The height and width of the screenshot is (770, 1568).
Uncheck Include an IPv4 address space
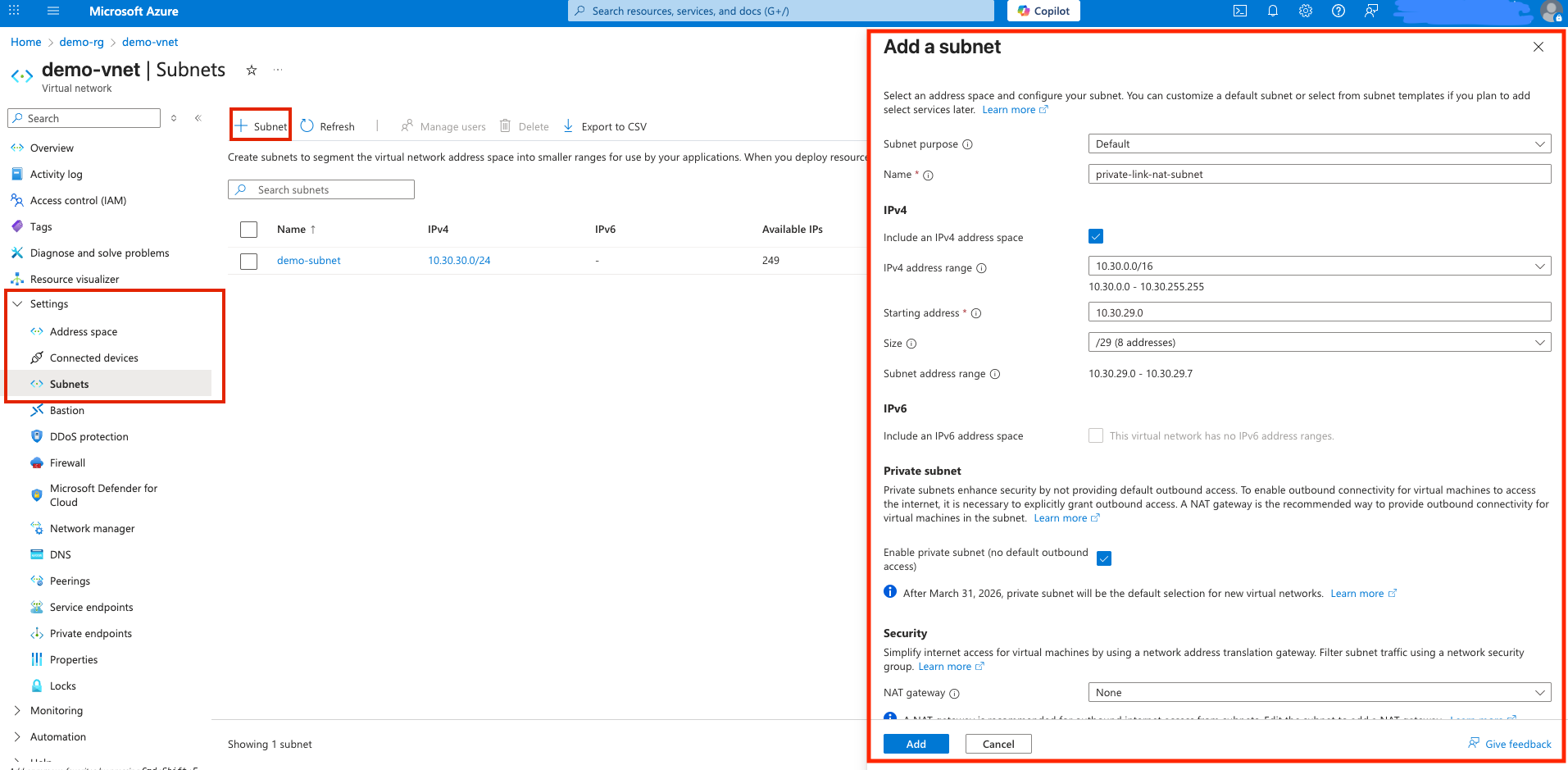click(x=1096, y=236)
